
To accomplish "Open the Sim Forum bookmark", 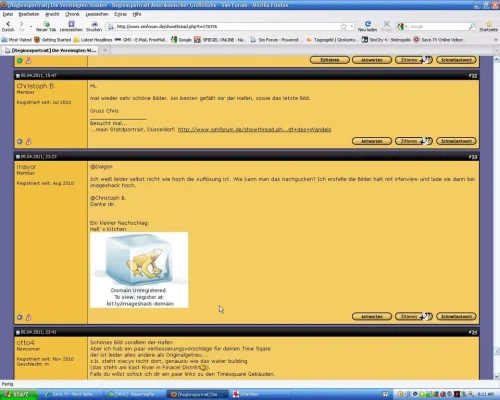I will click(276, 40).
